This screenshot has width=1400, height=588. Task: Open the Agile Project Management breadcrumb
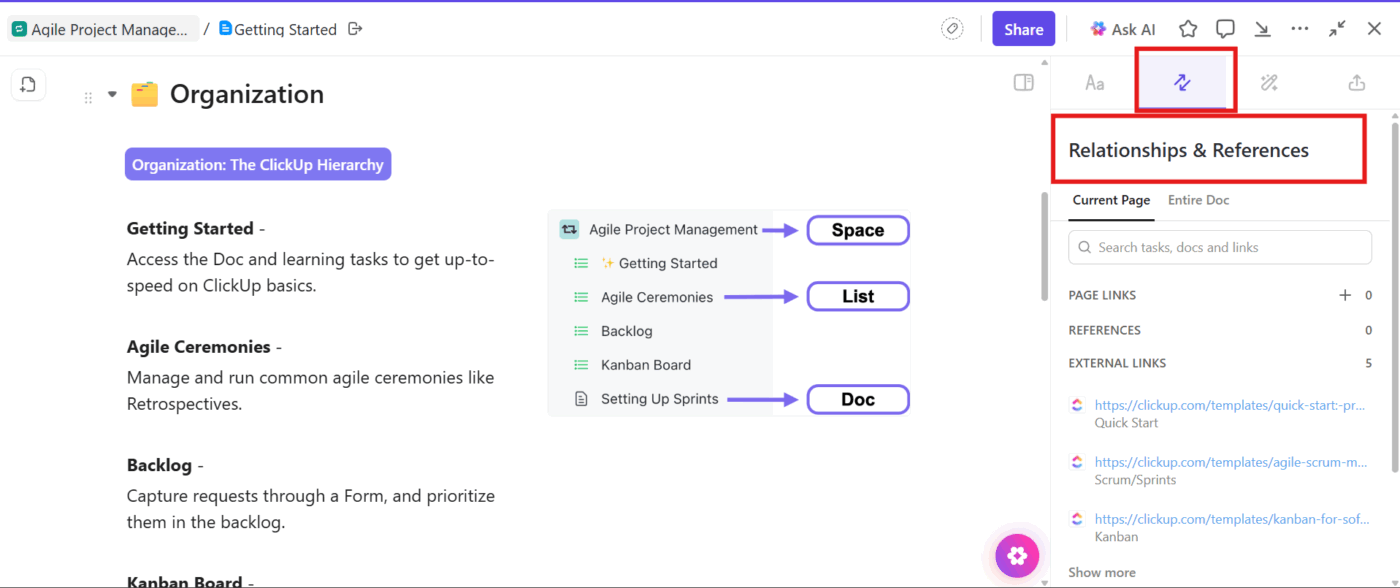100,28
